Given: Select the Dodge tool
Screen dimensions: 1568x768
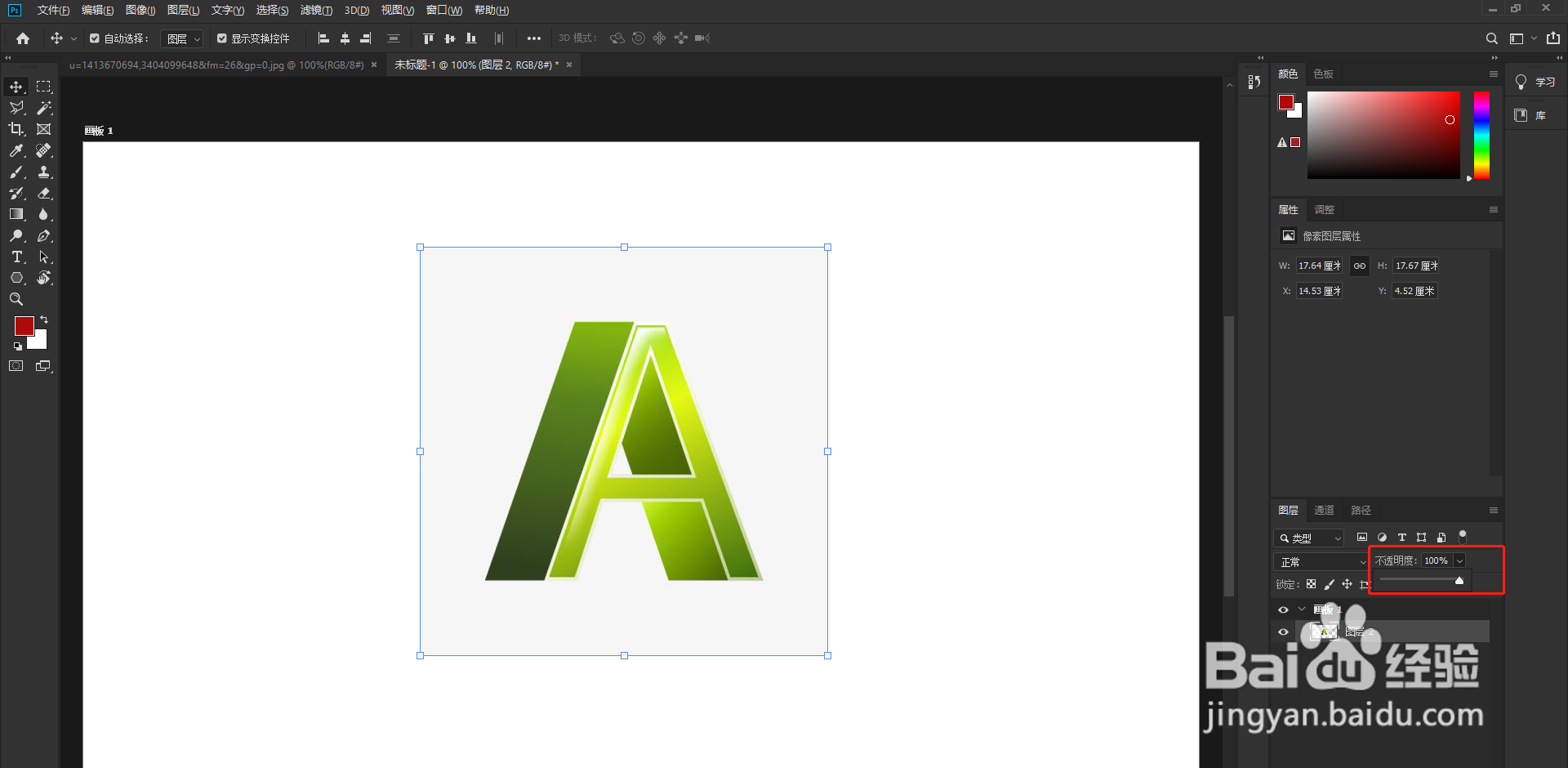Looking at the screenshot, I should [x=16, y=236].
